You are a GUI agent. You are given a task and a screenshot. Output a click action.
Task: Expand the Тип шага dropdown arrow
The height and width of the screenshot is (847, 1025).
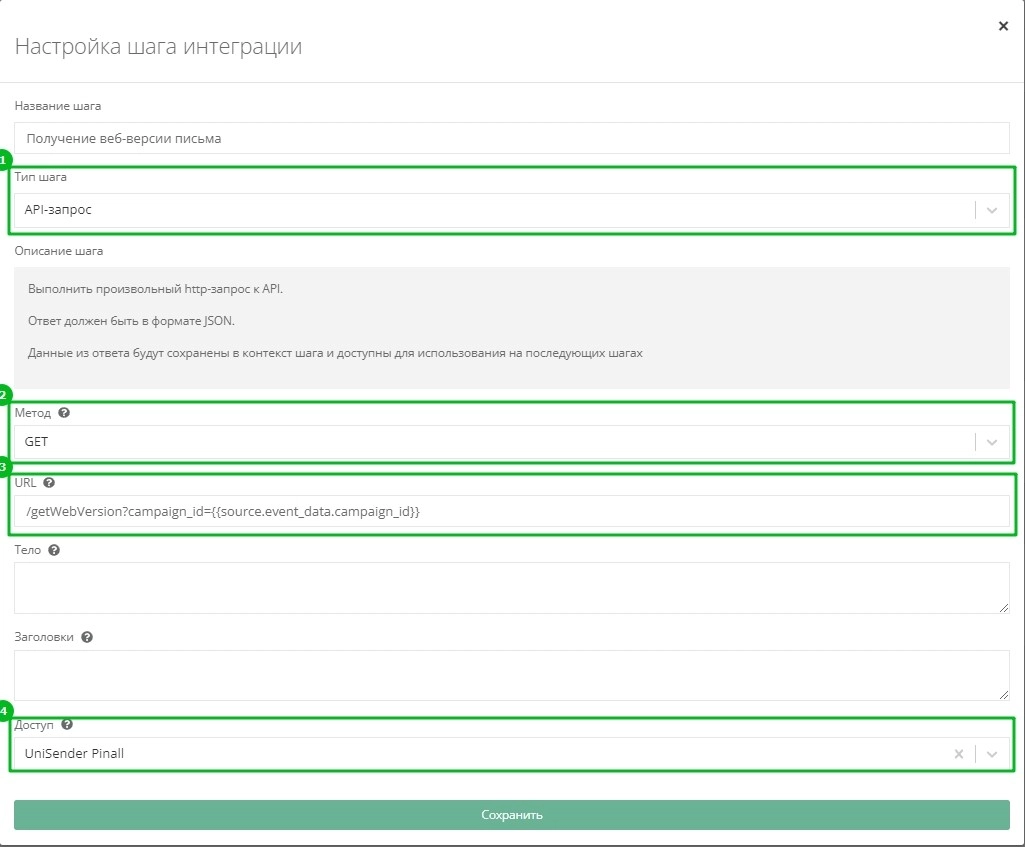tap(992, 210)
